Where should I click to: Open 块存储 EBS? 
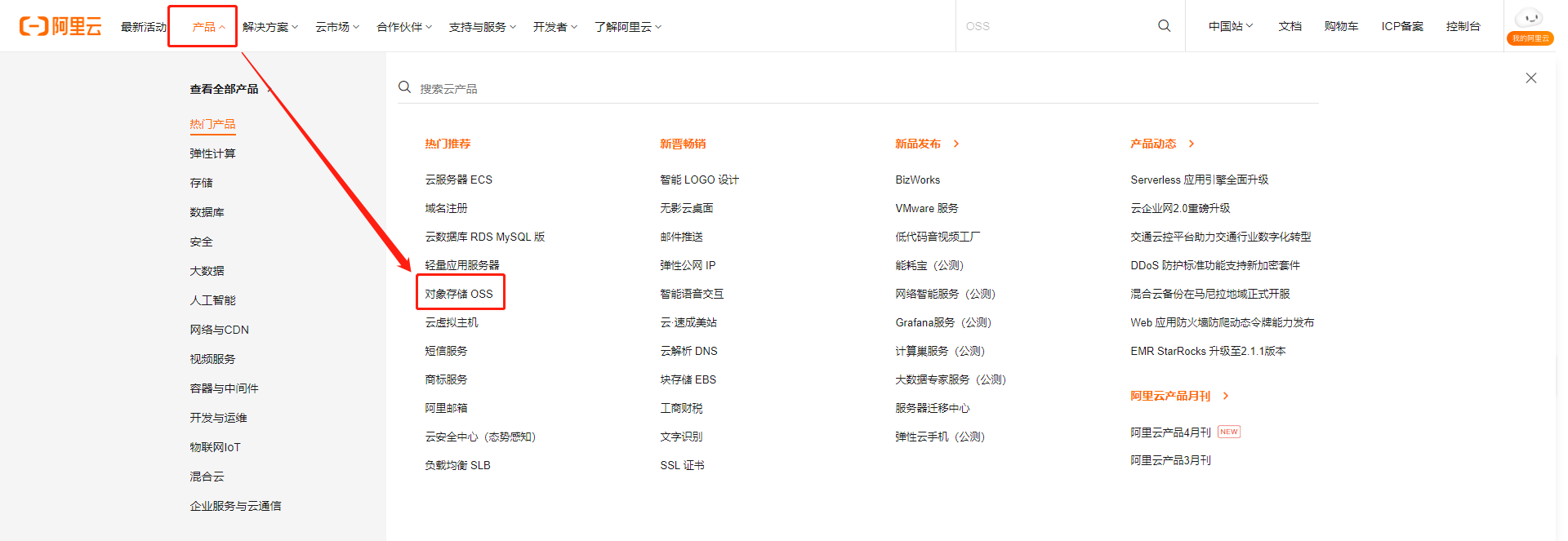688,379
